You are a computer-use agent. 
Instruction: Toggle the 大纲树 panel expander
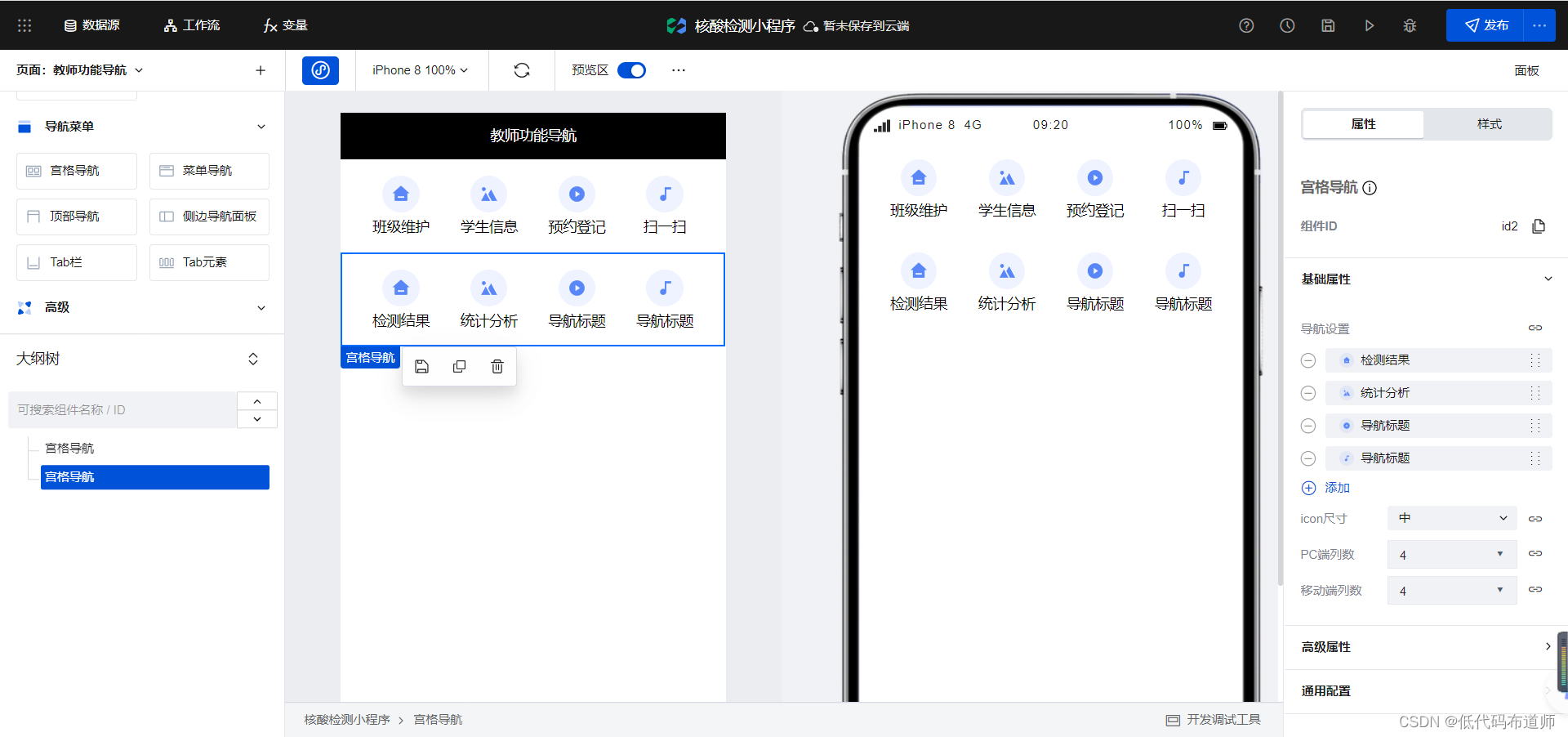point(253,359)
